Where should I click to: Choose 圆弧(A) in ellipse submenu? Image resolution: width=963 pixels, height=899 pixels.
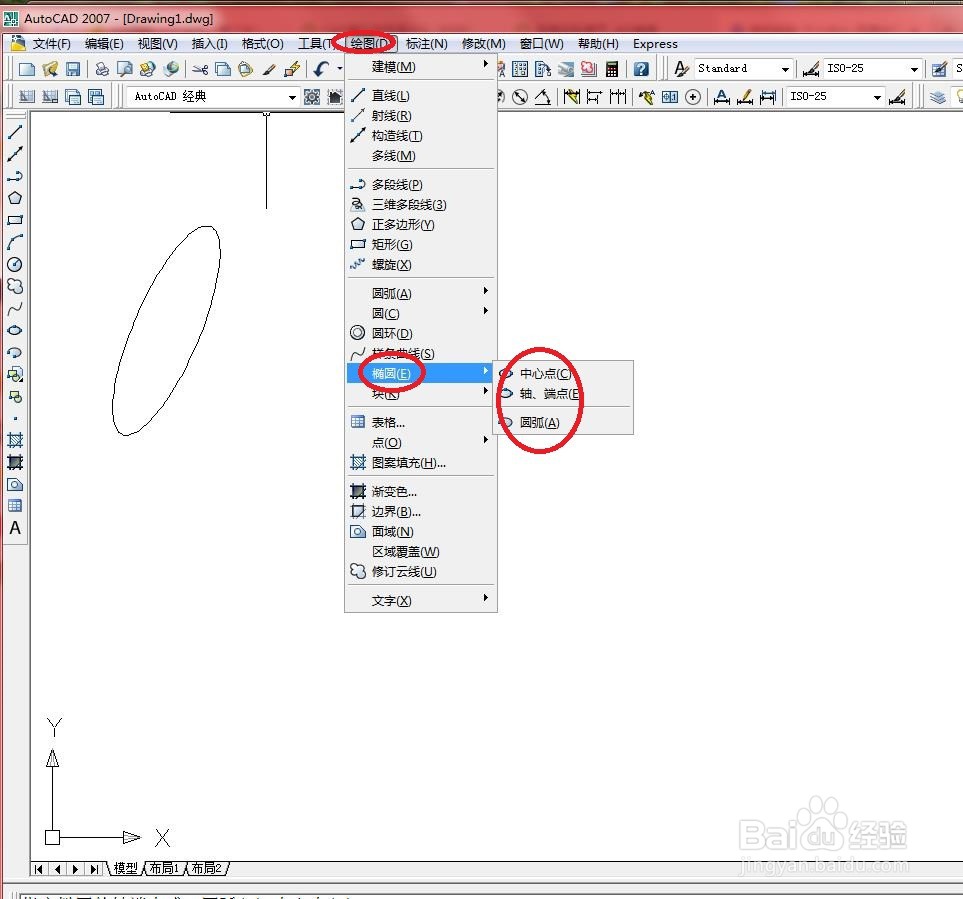[x=563, y=422]
